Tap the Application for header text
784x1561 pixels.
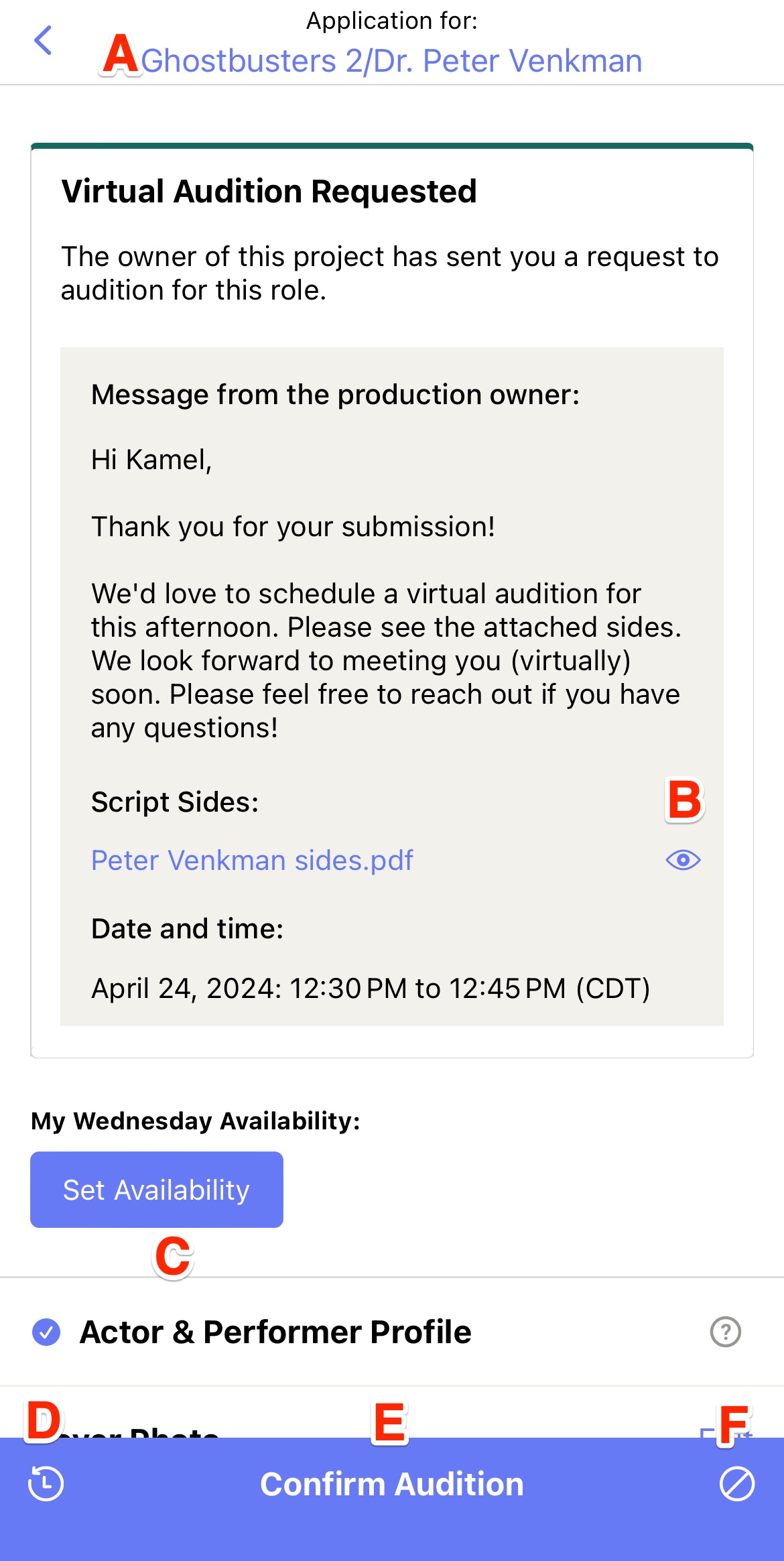tap(392, 21)
